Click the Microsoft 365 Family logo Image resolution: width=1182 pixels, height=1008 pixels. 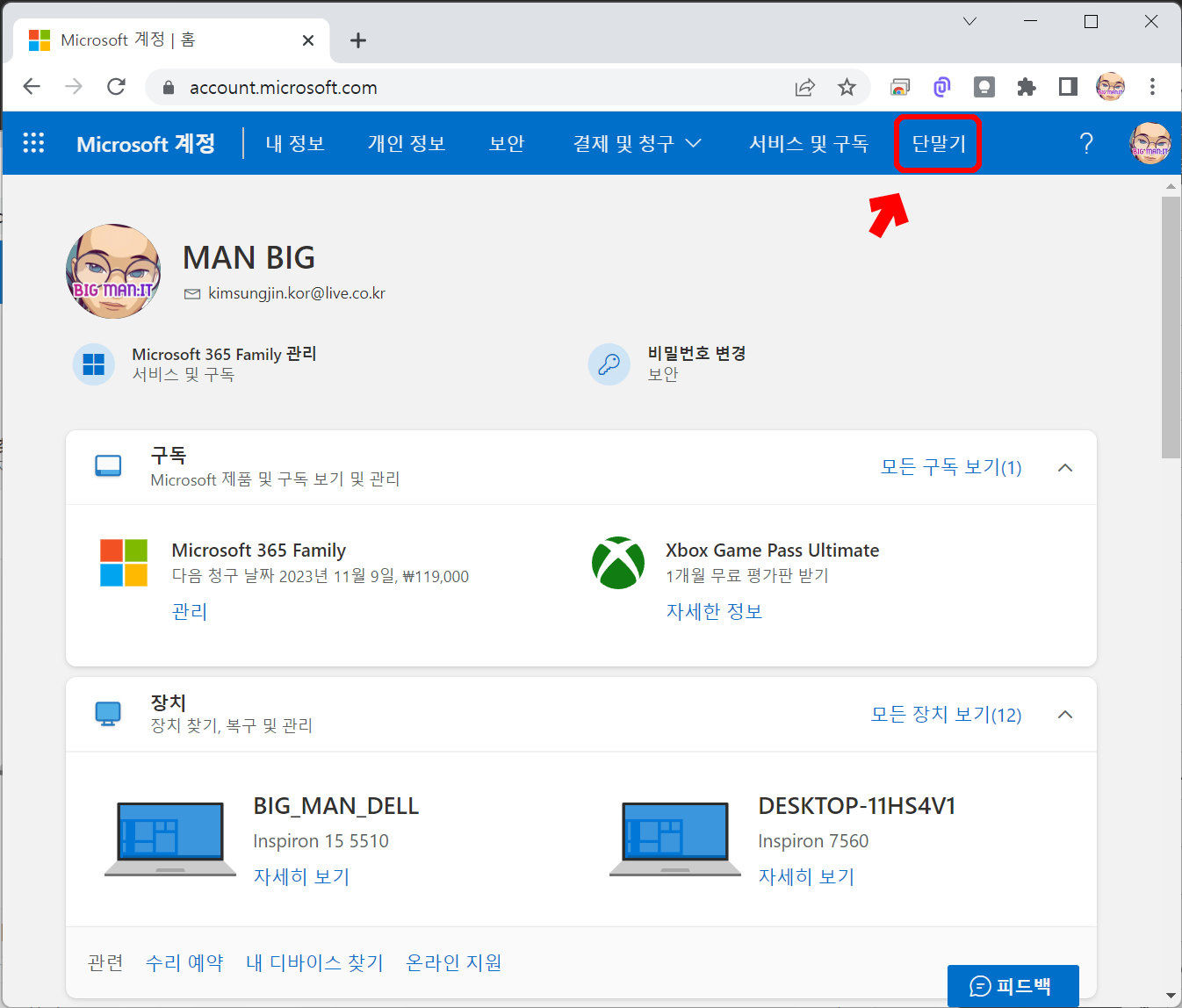point(124,563)
